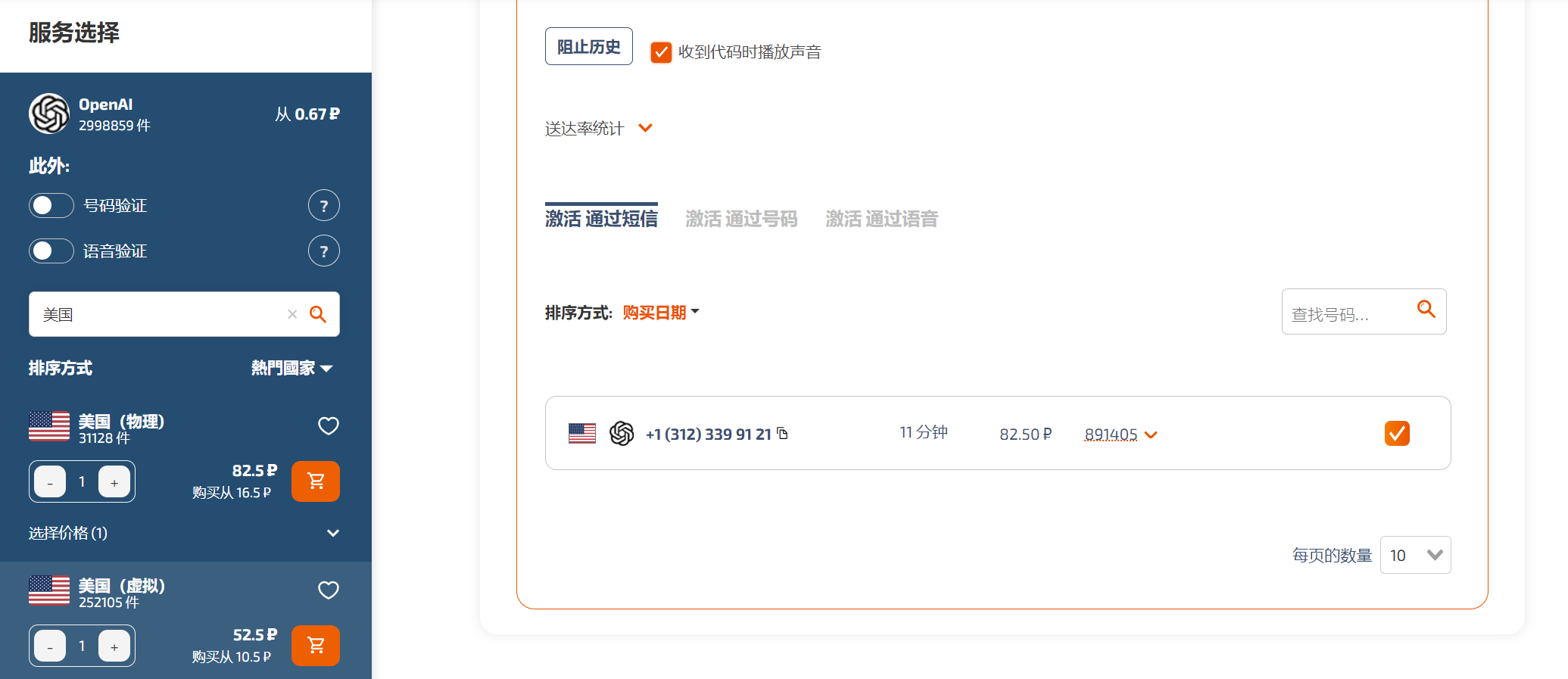Increase quantity for 美国 (物理)
This screenshot has height=679, width=1568.
click(114, 482)
